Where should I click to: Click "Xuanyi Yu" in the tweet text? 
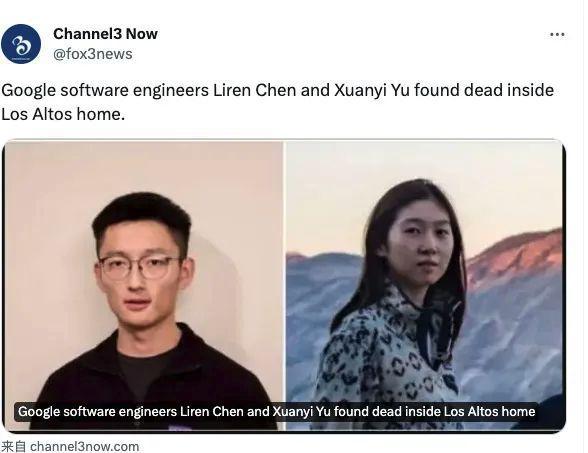pyautogui.click(x=371, y=90)
